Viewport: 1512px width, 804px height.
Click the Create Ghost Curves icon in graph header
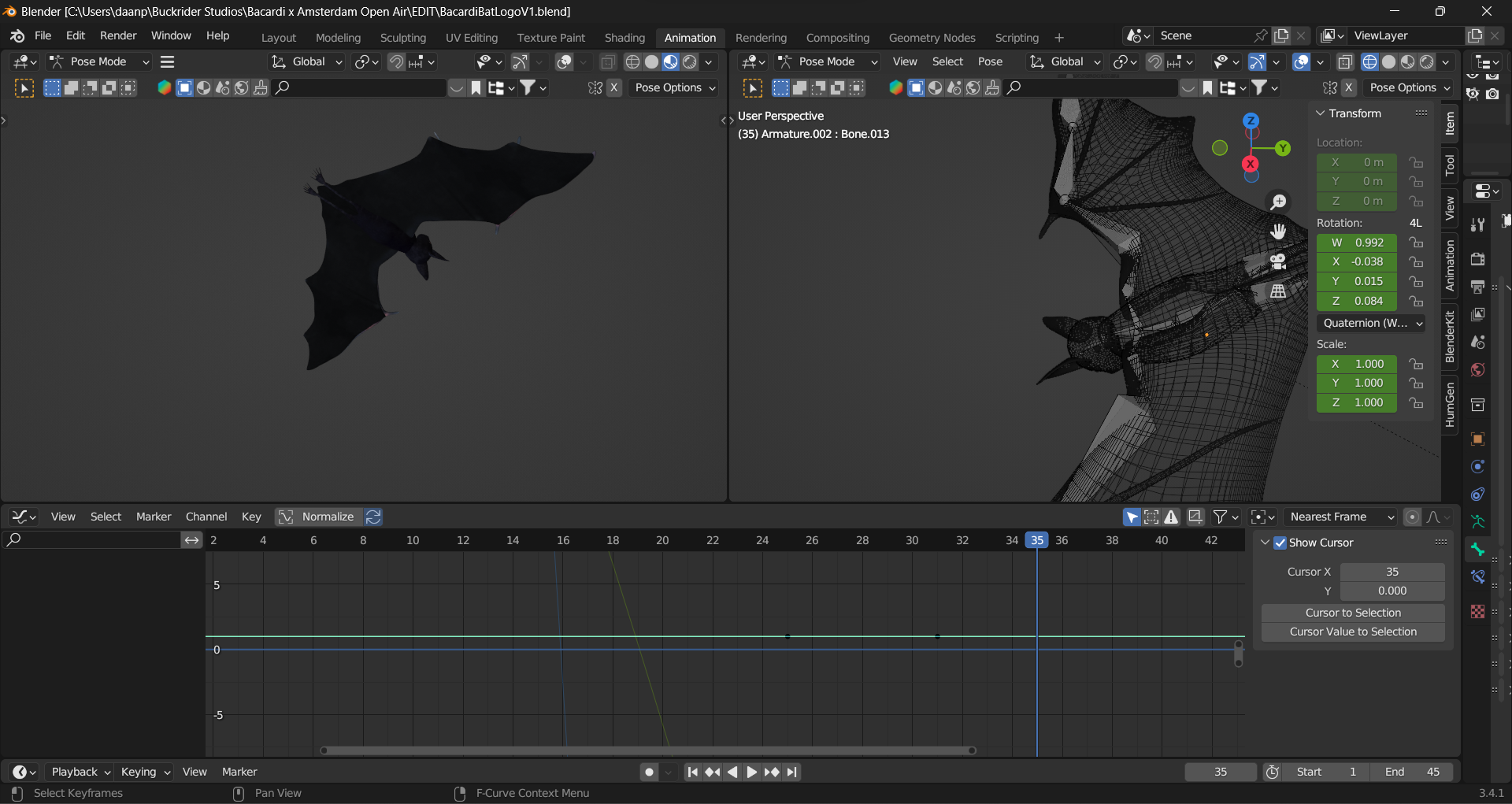point(1195,517)
